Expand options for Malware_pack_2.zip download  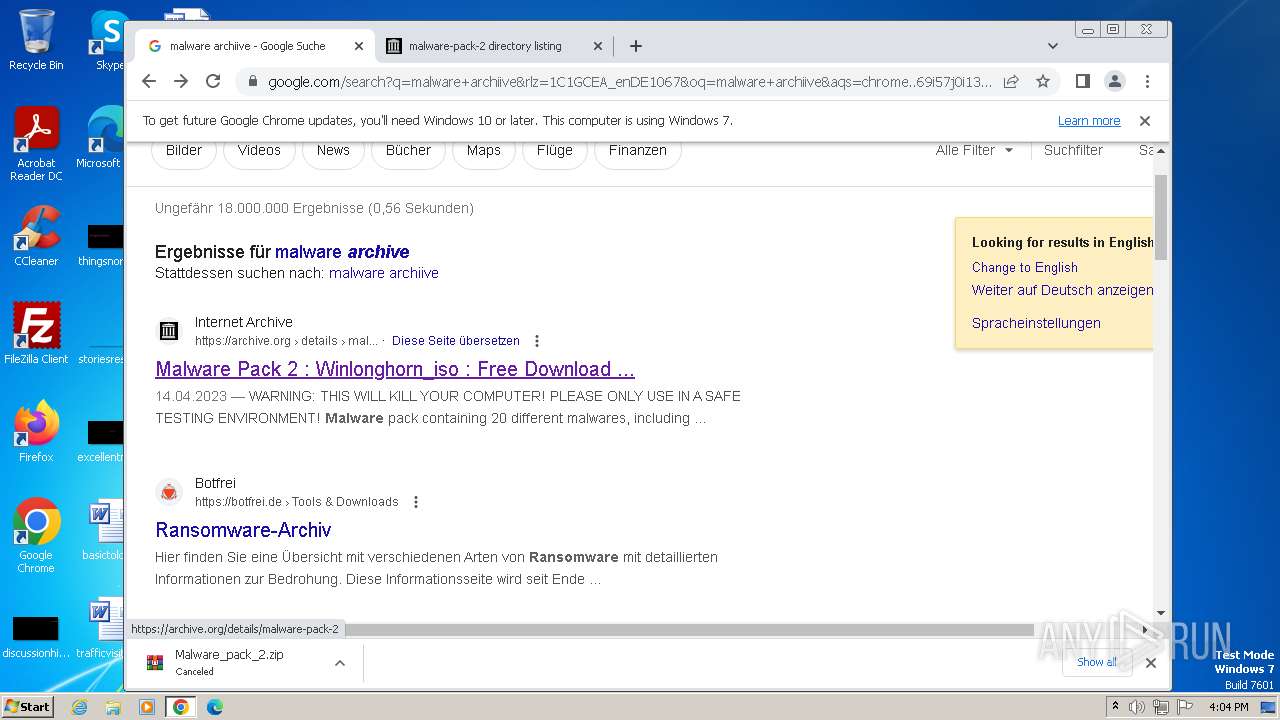(340, 663)
